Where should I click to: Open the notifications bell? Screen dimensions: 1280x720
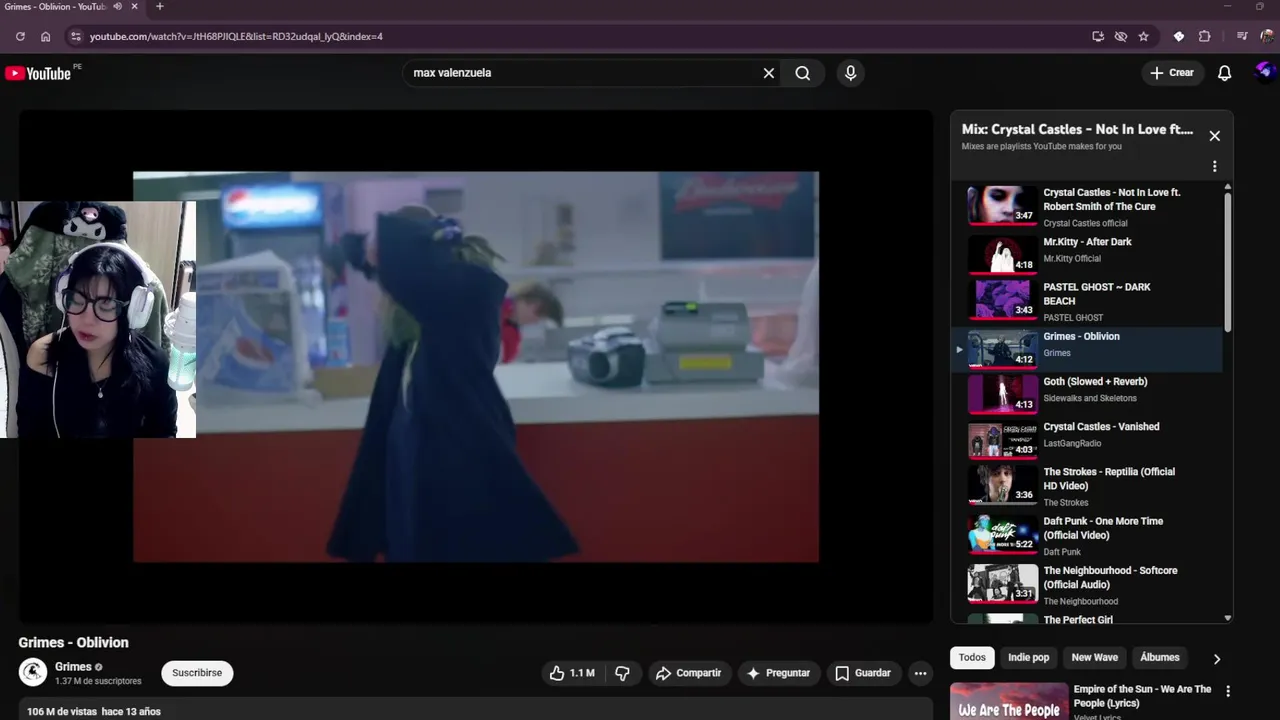1224,73
